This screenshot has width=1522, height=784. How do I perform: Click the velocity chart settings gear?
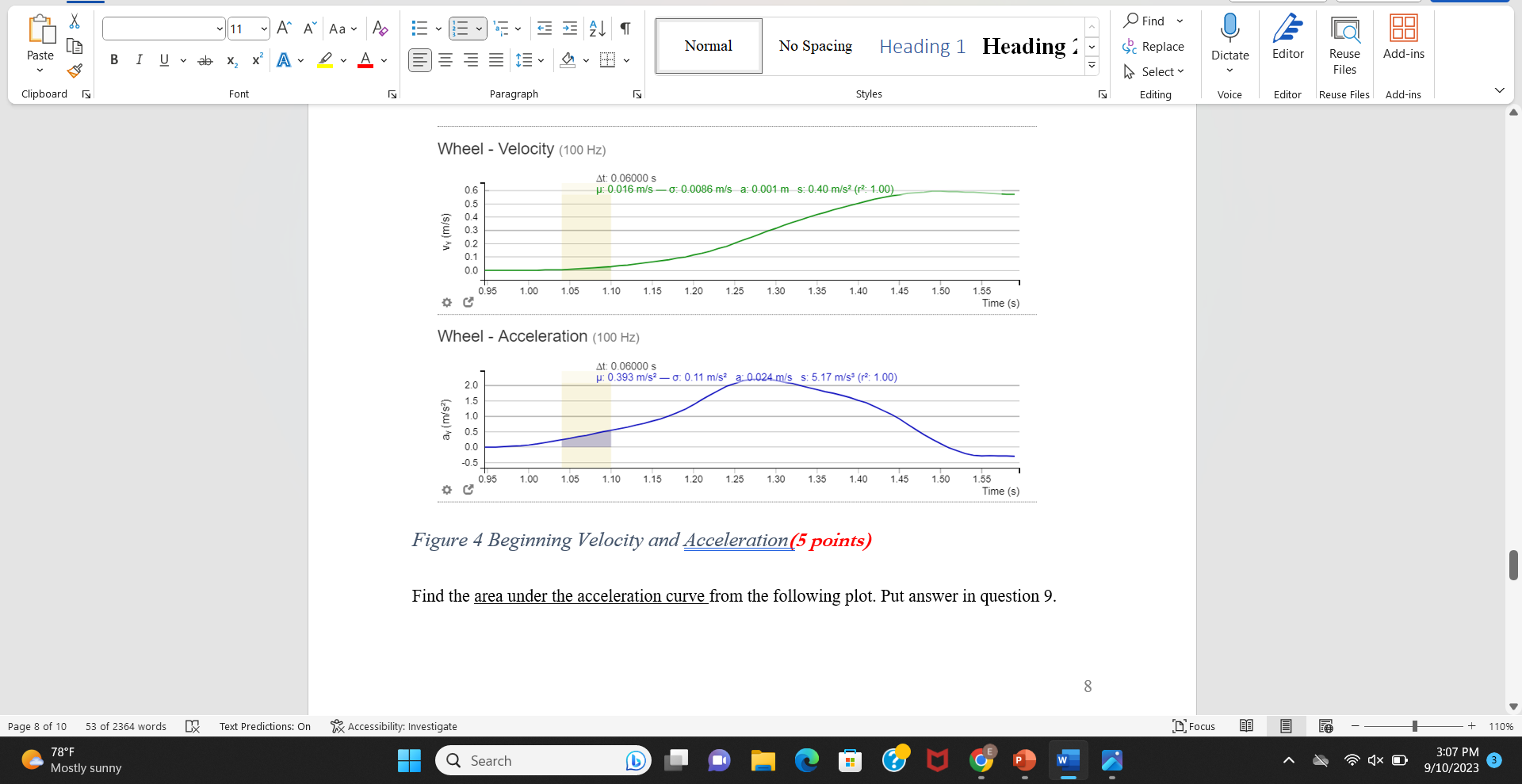[447, 303]
